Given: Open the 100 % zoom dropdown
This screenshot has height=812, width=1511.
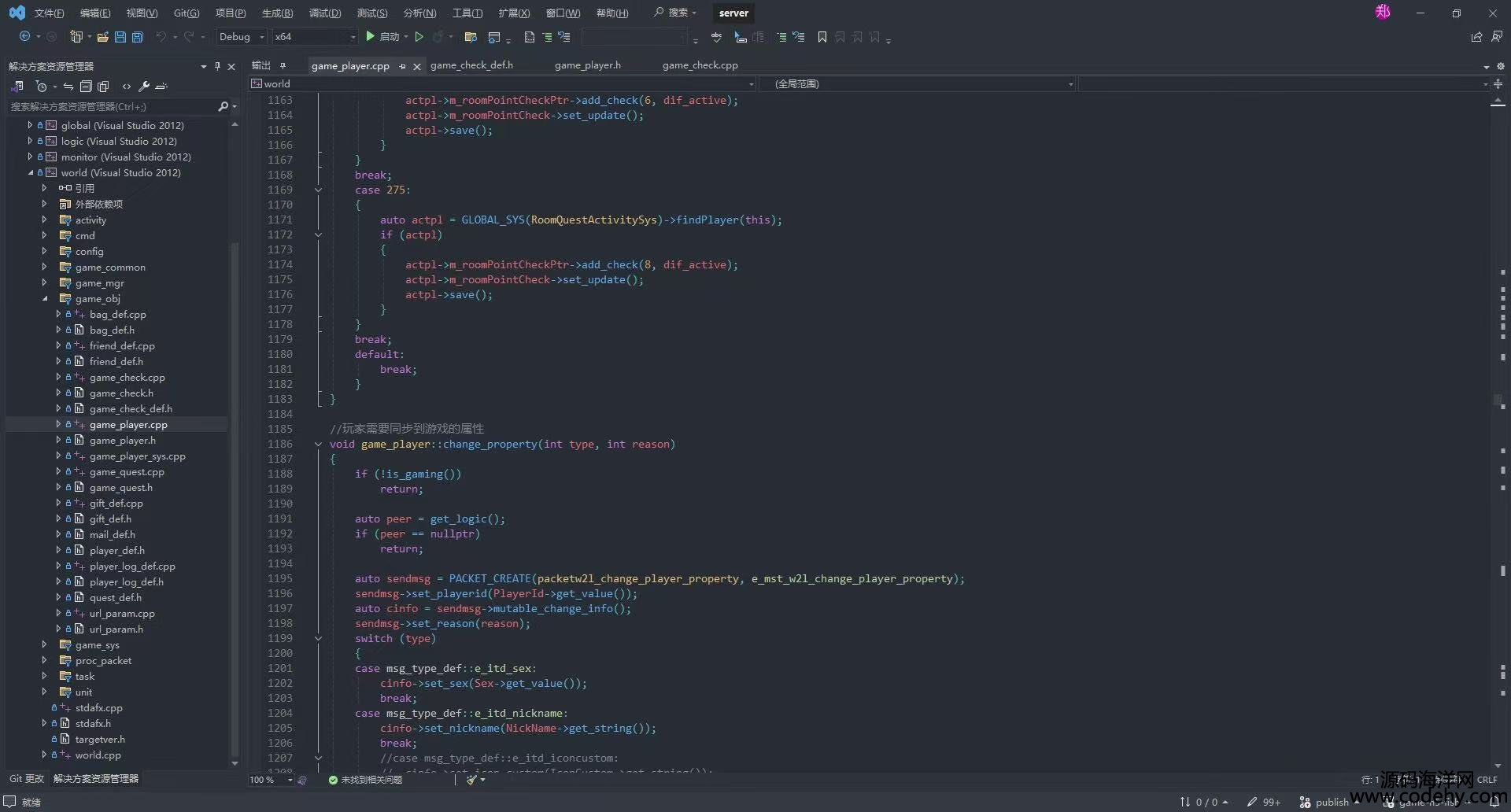Looking at the screenshot, I should point(271,780).
